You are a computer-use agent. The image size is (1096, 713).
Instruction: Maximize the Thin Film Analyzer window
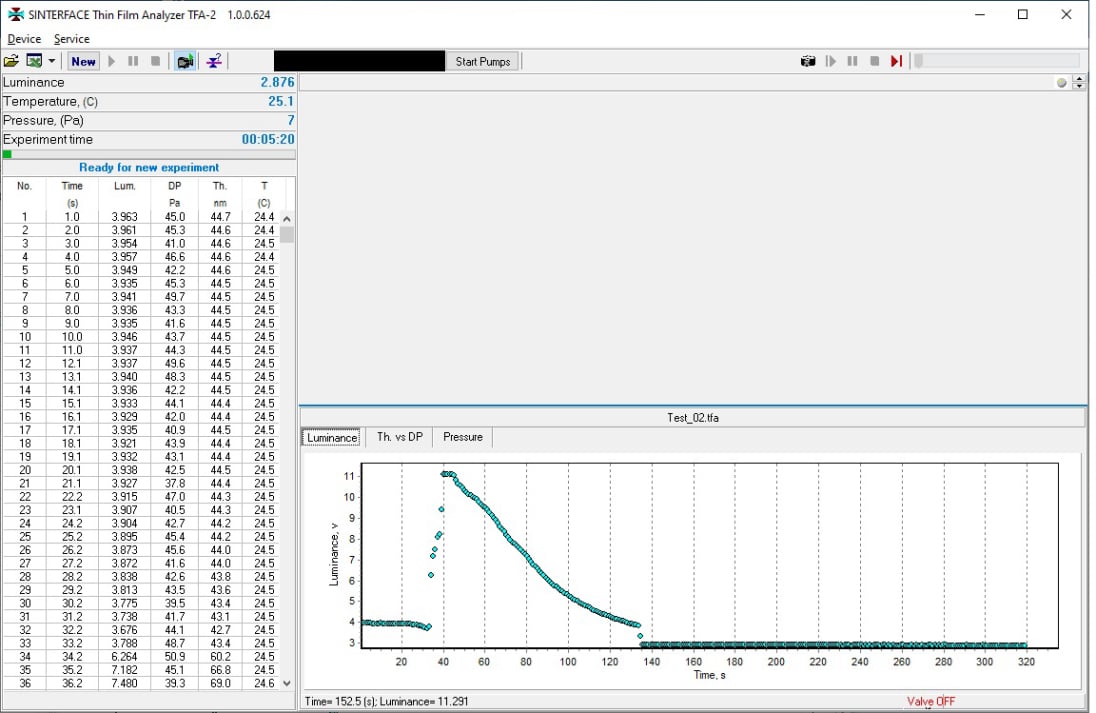pyautogui.click(x=1023, y=14)
